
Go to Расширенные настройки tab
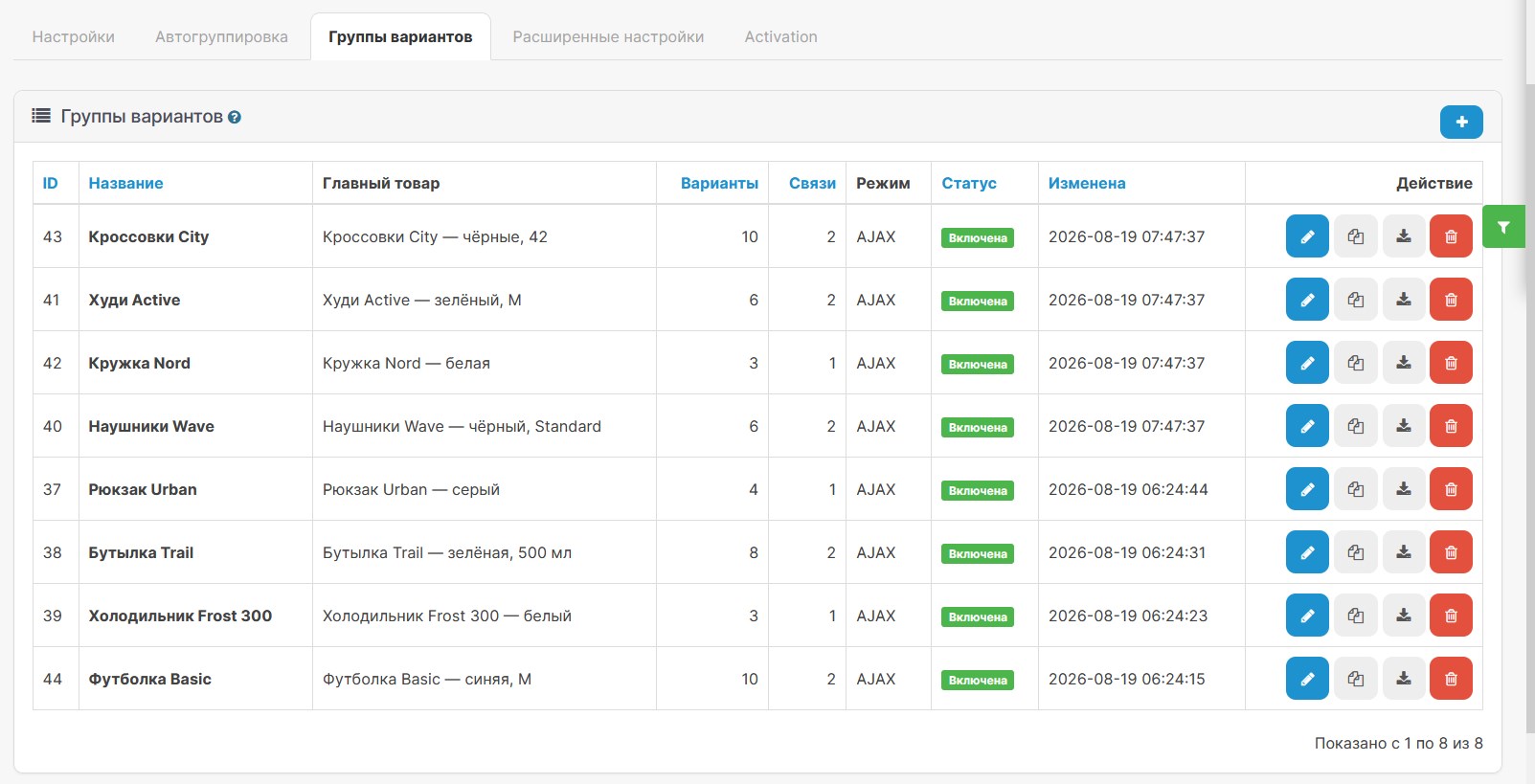click(608, 36)
